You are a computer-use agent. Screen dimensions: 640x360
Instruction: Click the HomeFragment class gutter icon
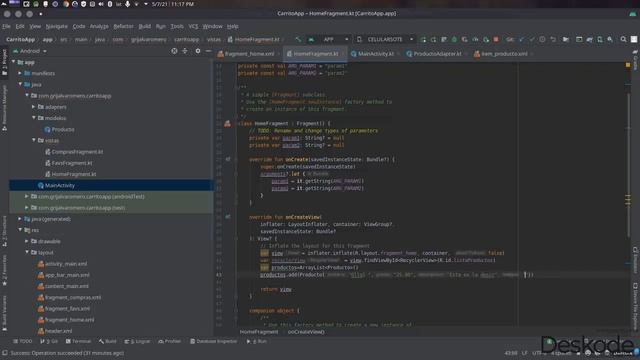pyautogui.click(x=227, y=124)
